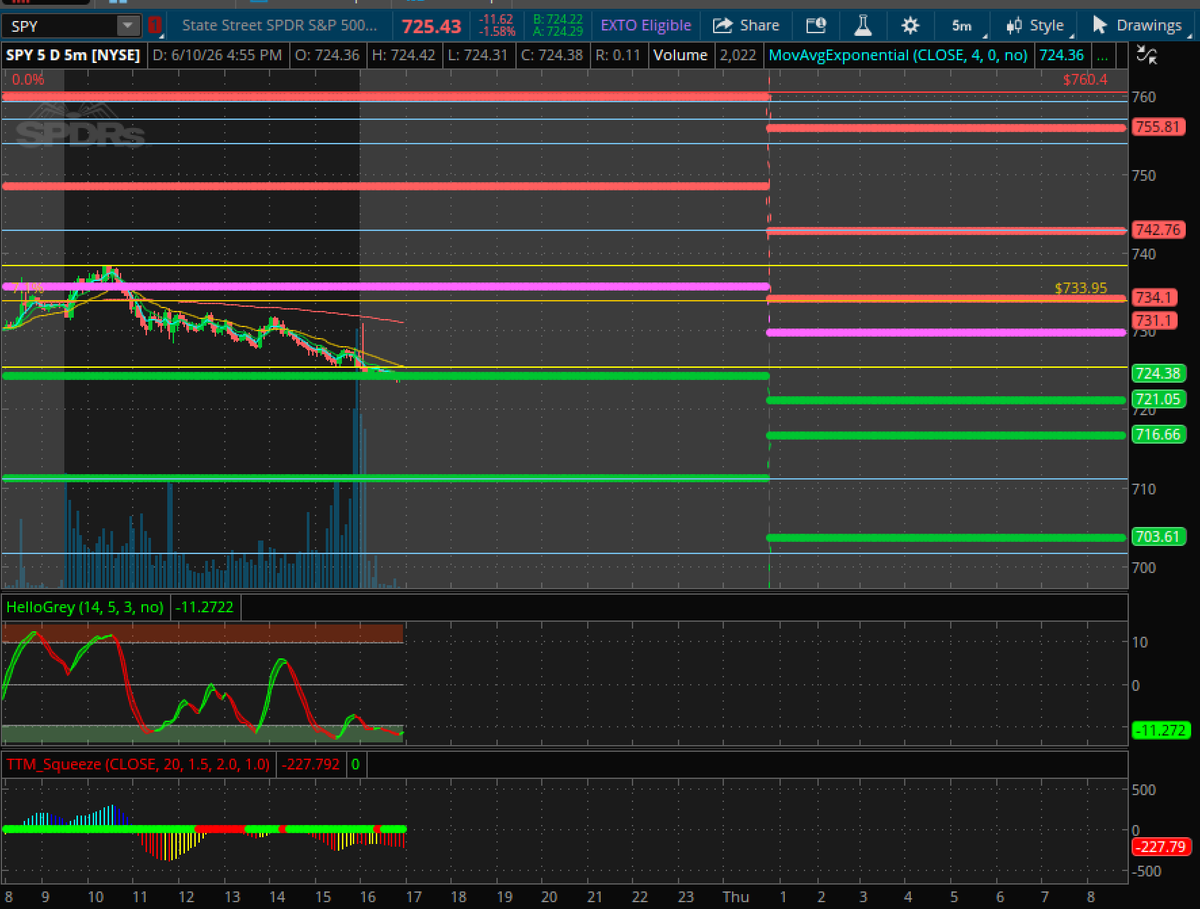Open the symbol selector dropdown arrow
The image size is (1200, 909).
[129, 25]
